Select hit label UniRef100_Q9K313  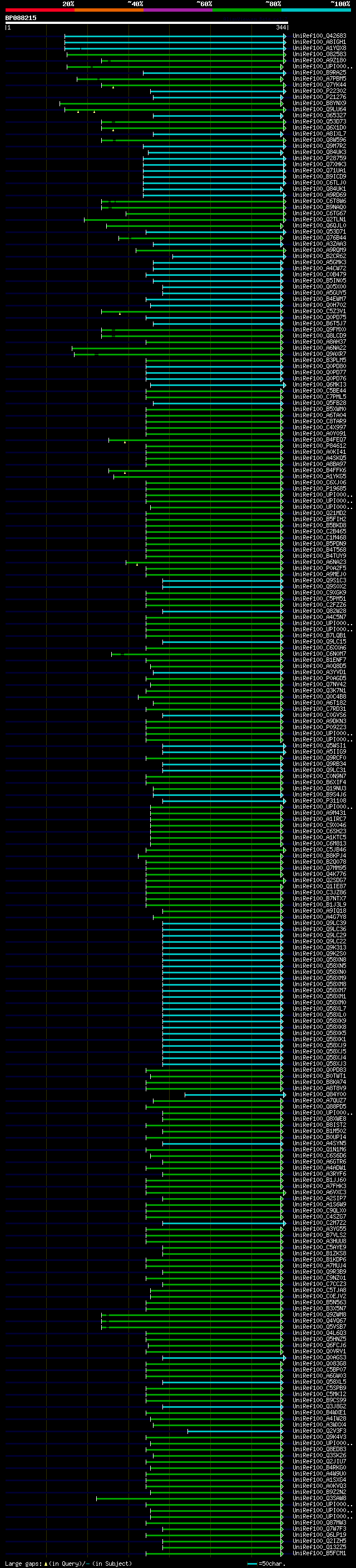[x=319, y=947]
